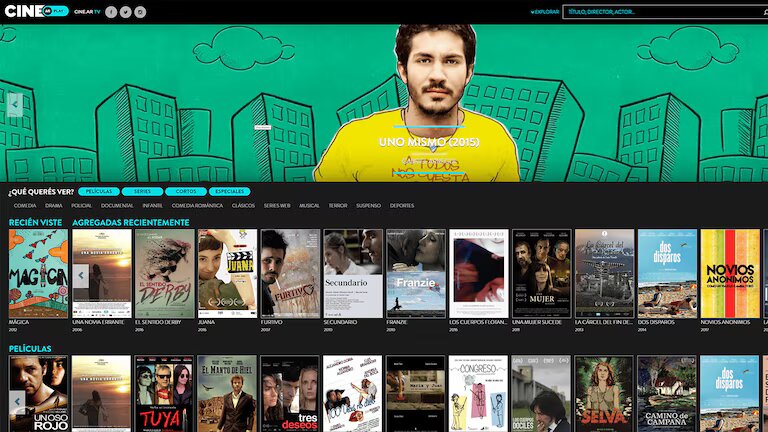Go to previous banner slide arrow
Screen dimensions: 768x432
pos(15,104)
